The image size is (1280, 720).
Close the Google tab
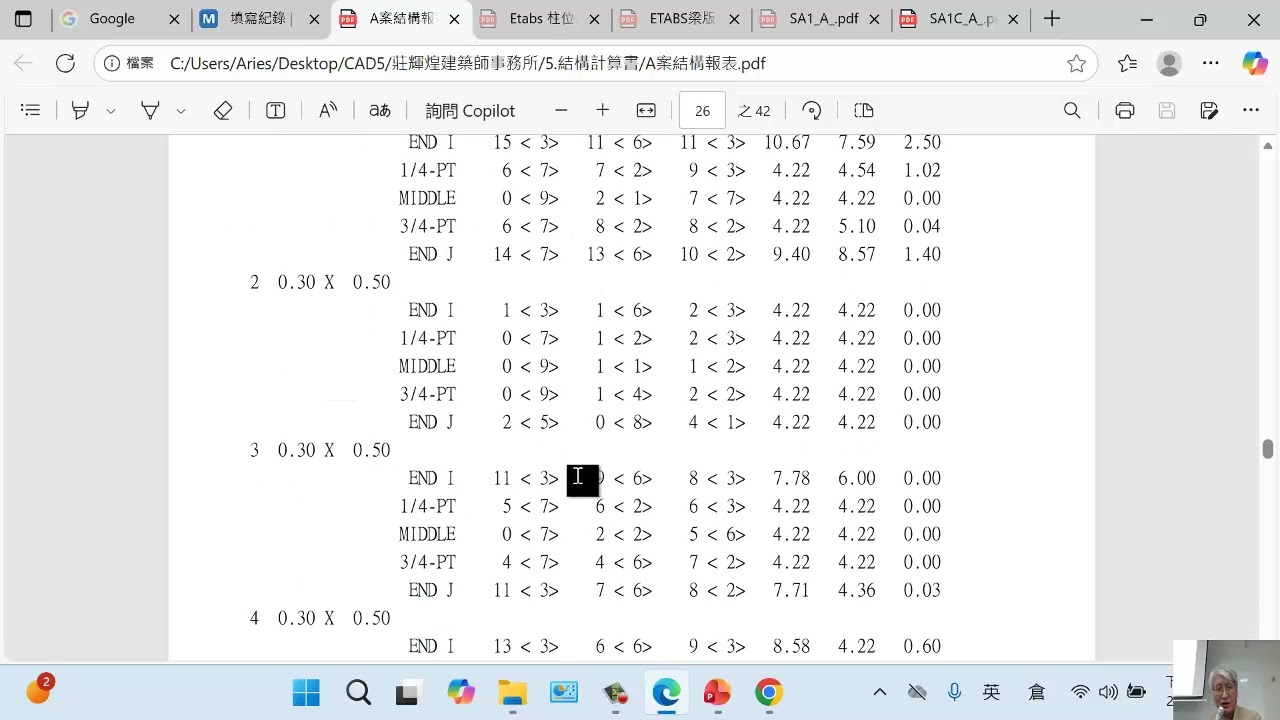pos(174,19)
